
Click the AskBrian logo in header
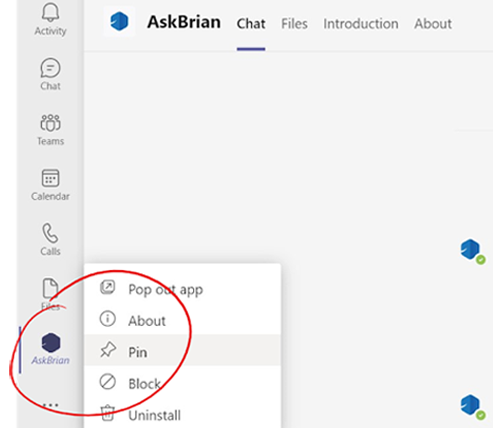coord(119,21)
